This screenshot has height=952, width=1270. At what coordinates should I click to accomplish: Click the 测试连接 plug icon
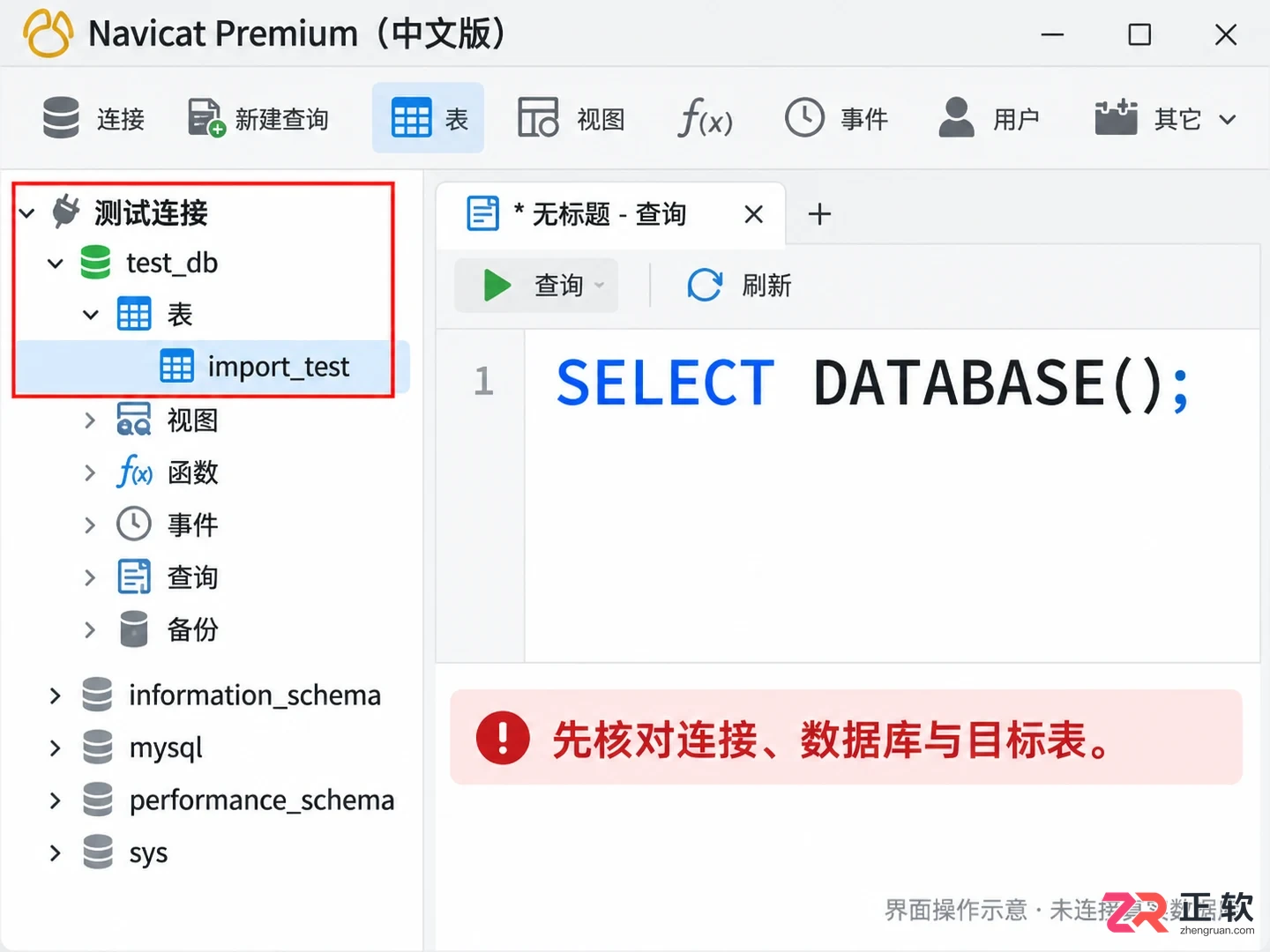point(66,212)
